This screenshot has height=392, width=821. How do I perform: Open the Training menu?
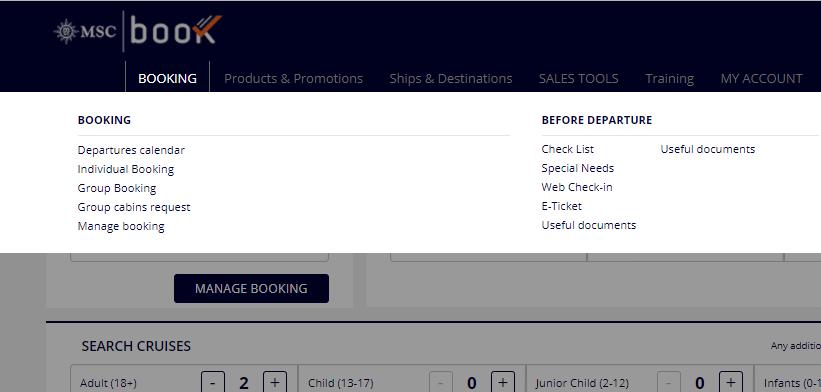pyautogui.click(x=670, y=79)
